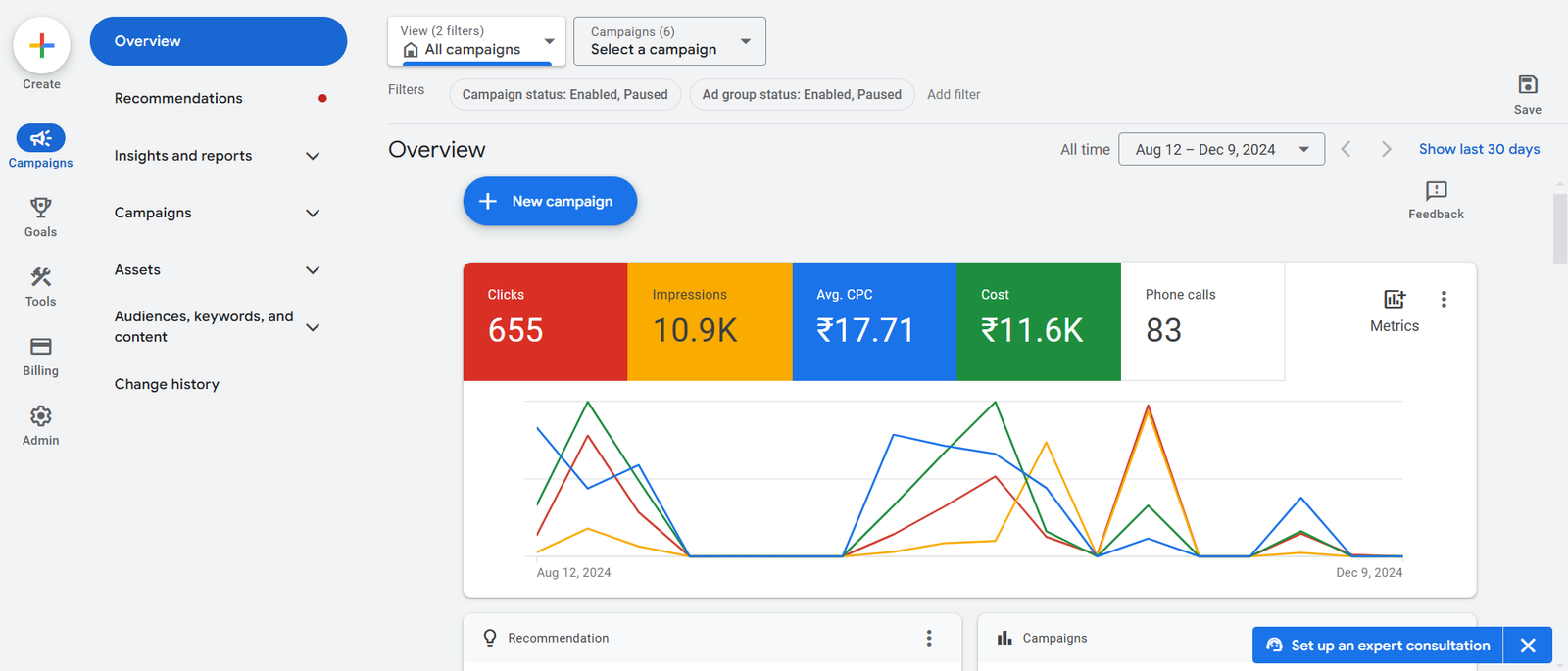1568x671 pixels.
Task: Click the New campaign button
Action: [x=550, y=201]
